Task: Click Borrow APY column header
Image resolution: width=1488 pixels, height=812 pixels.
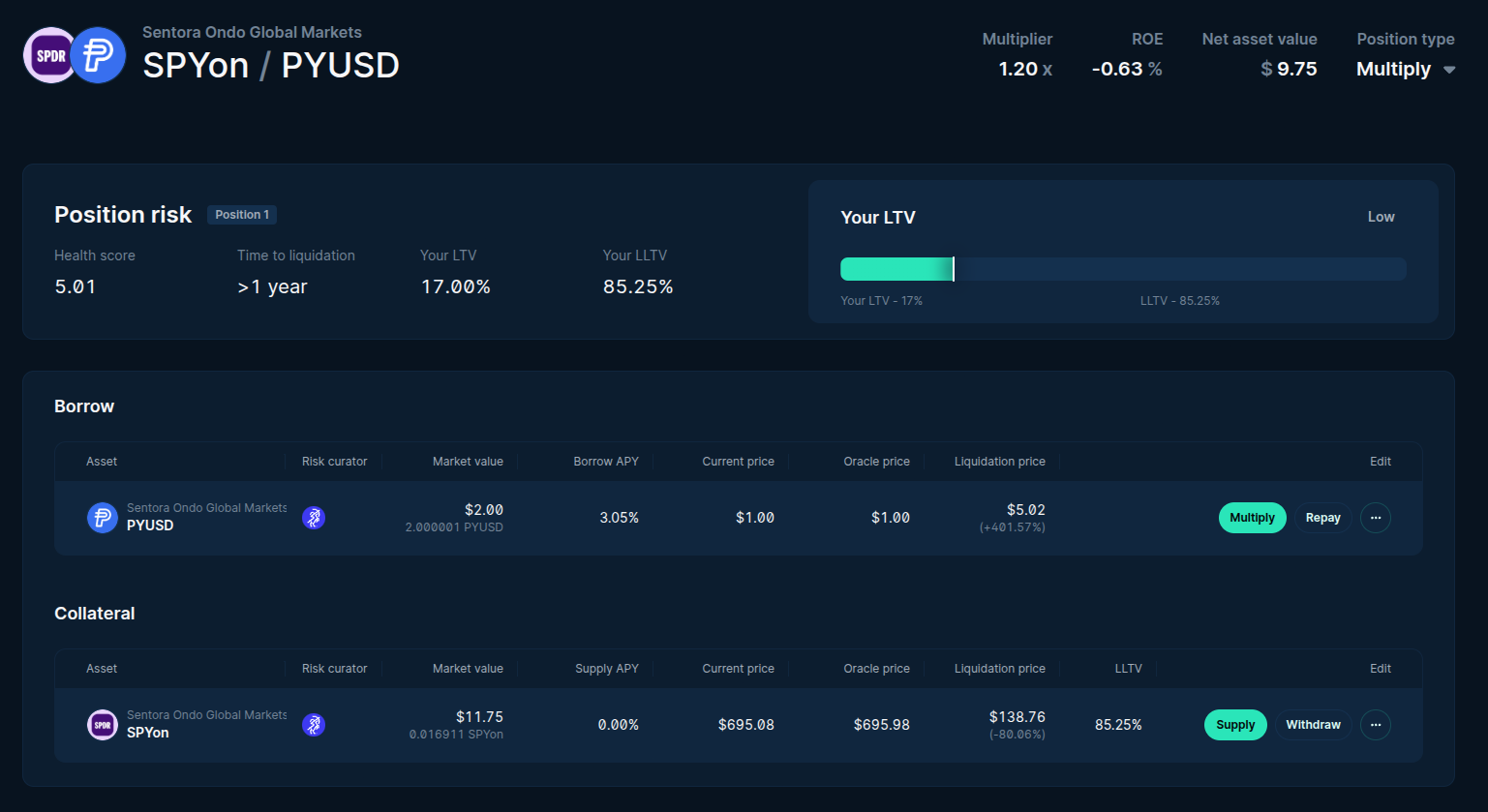Action: pos(606,462)
